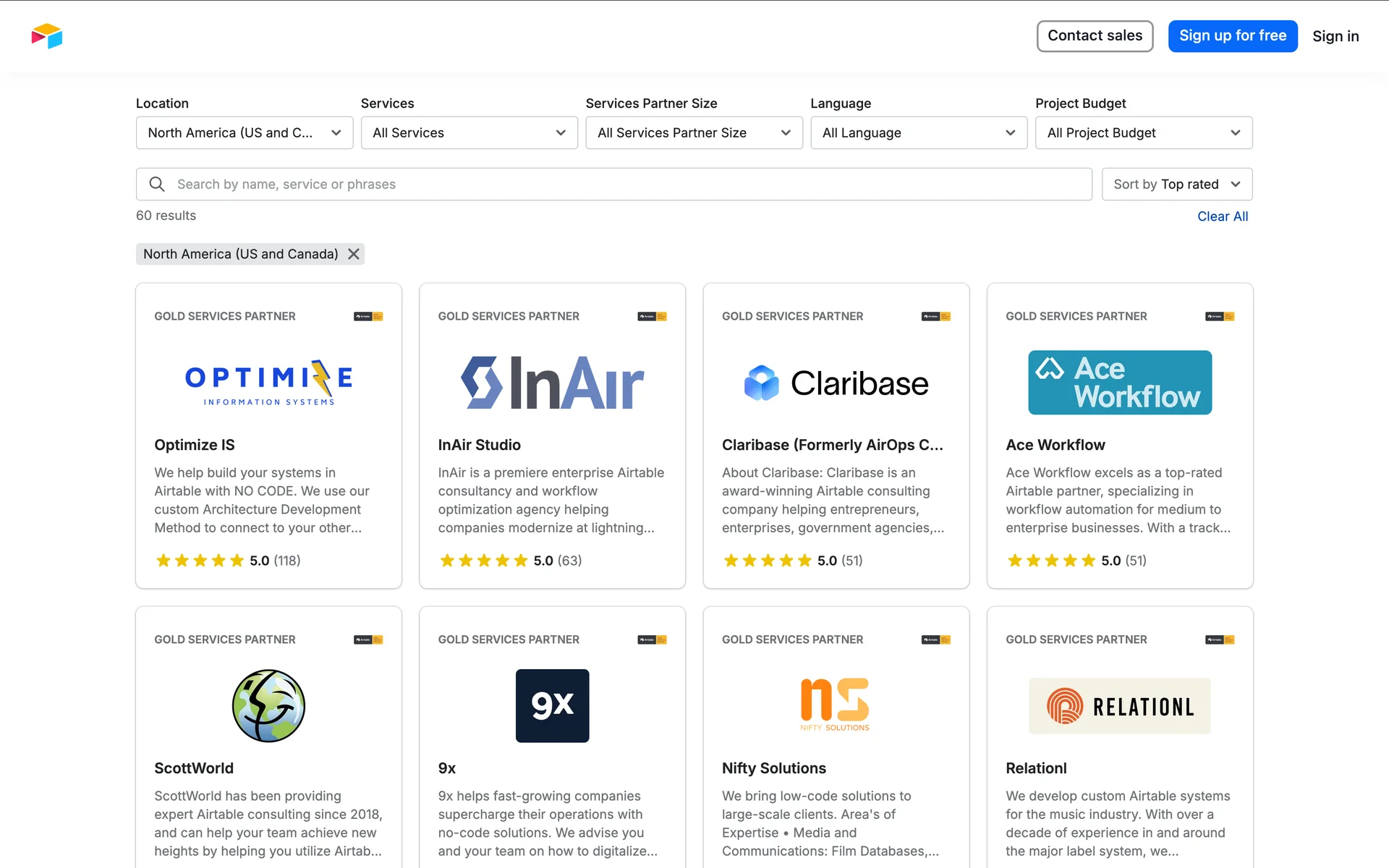Click the InAir Studio logo

click(552, 382)
